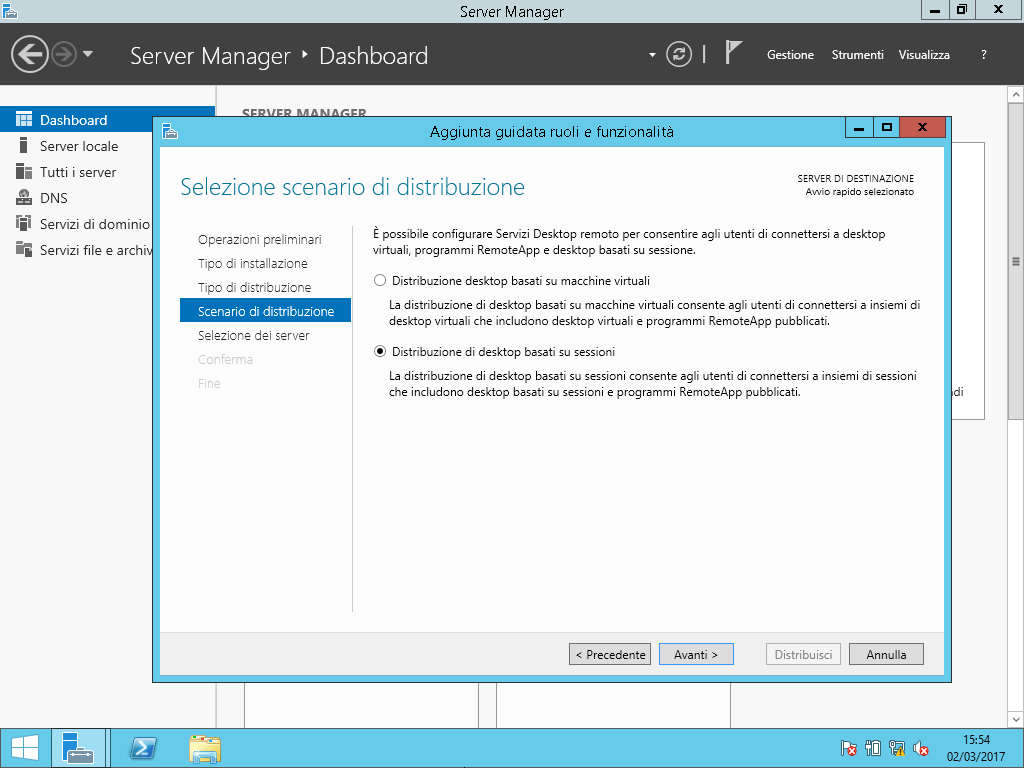The image size is (1024, 768).
Task: Open the Visualizza menu
Action: click(924, 55)
